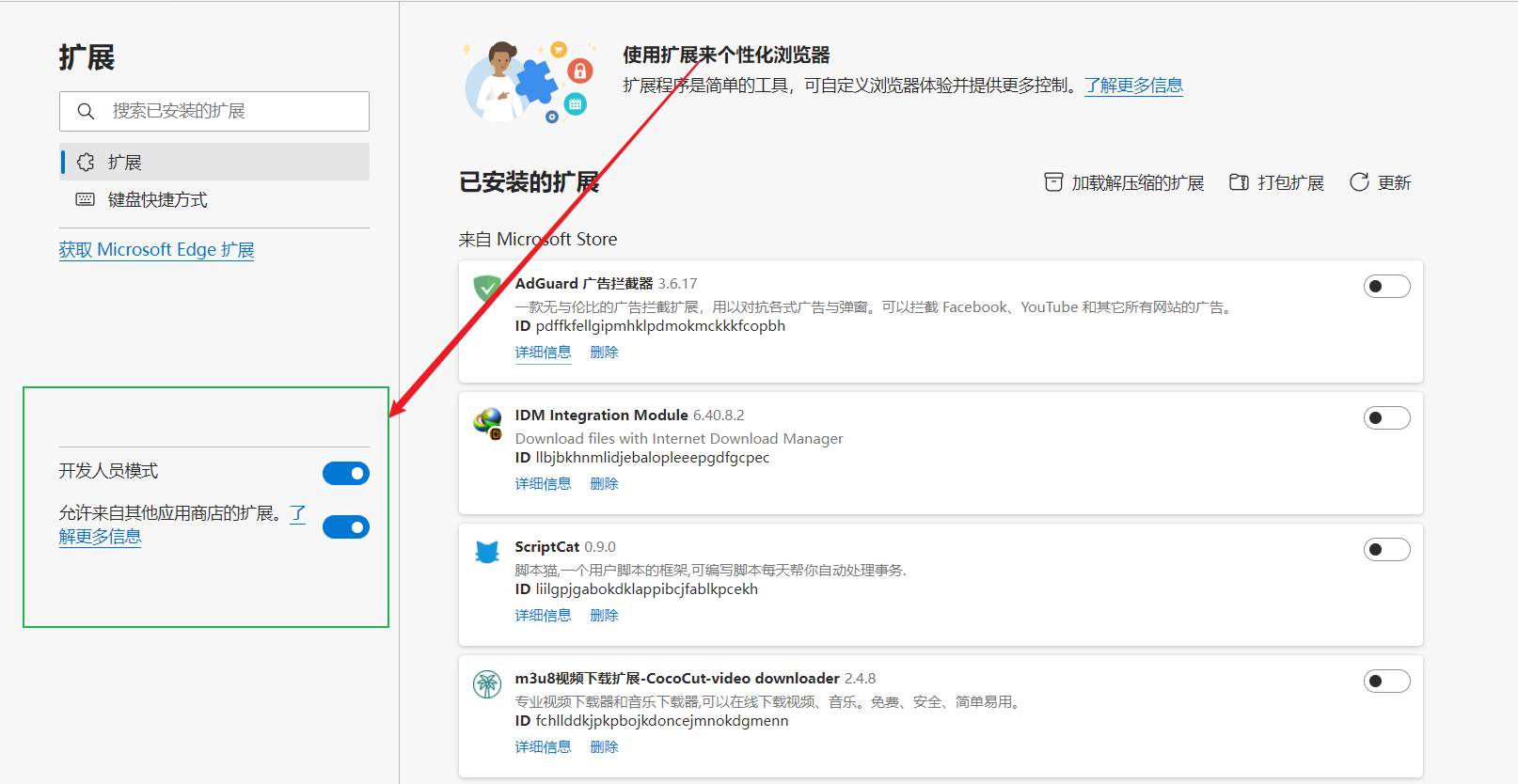Click the 开发人员模式 label
The height and width of the screenshot is (784, 1518).
pyautogui.click(x=108, y=471)
